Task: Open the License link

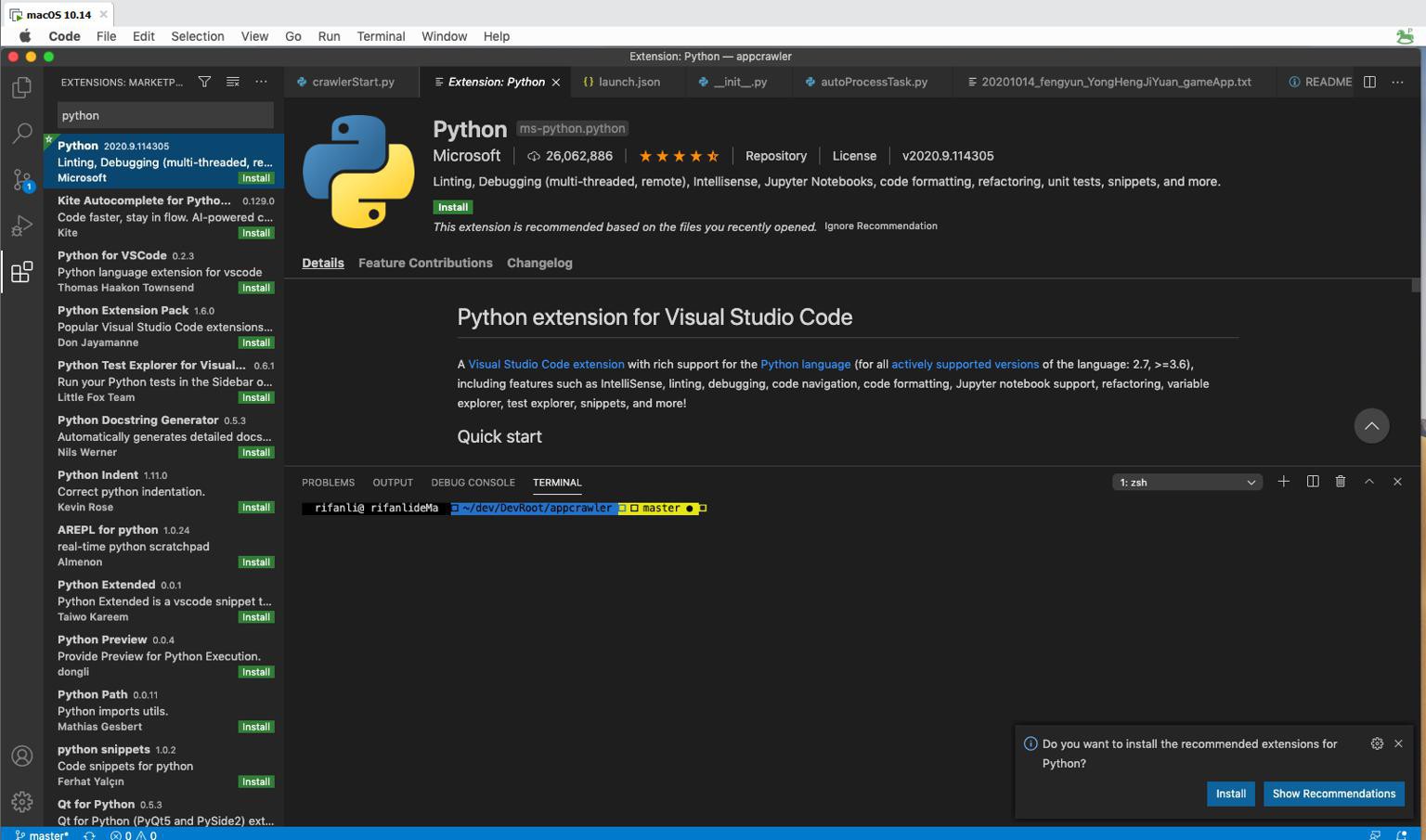Action: point(854,156)
